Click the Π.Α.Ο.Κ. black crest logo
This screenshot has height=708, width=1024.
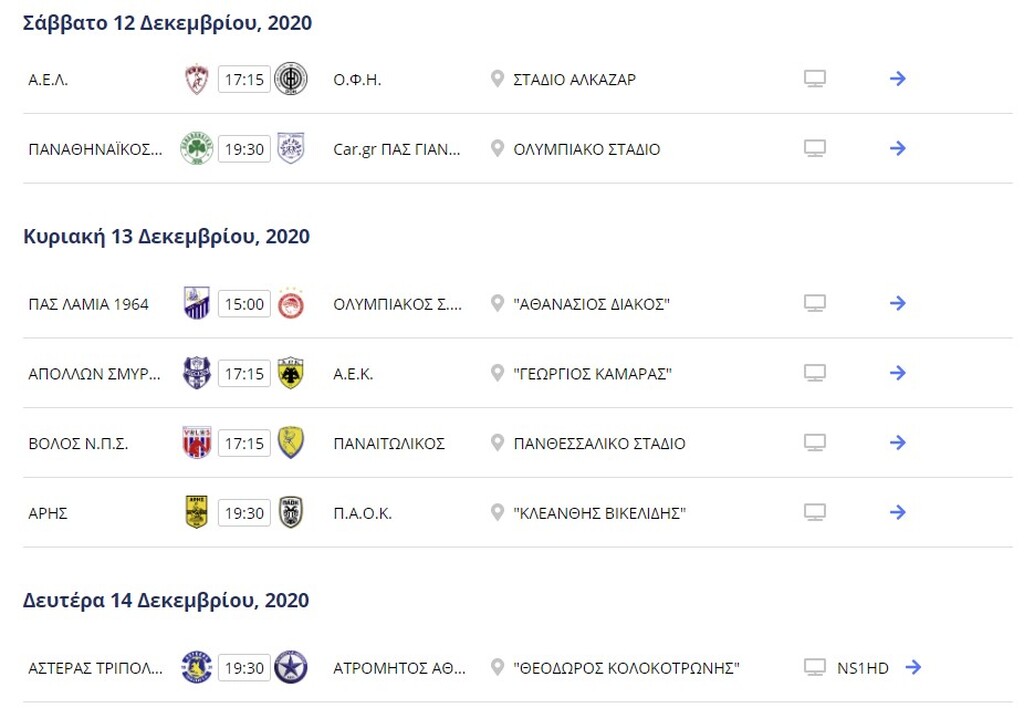(291, 512)
